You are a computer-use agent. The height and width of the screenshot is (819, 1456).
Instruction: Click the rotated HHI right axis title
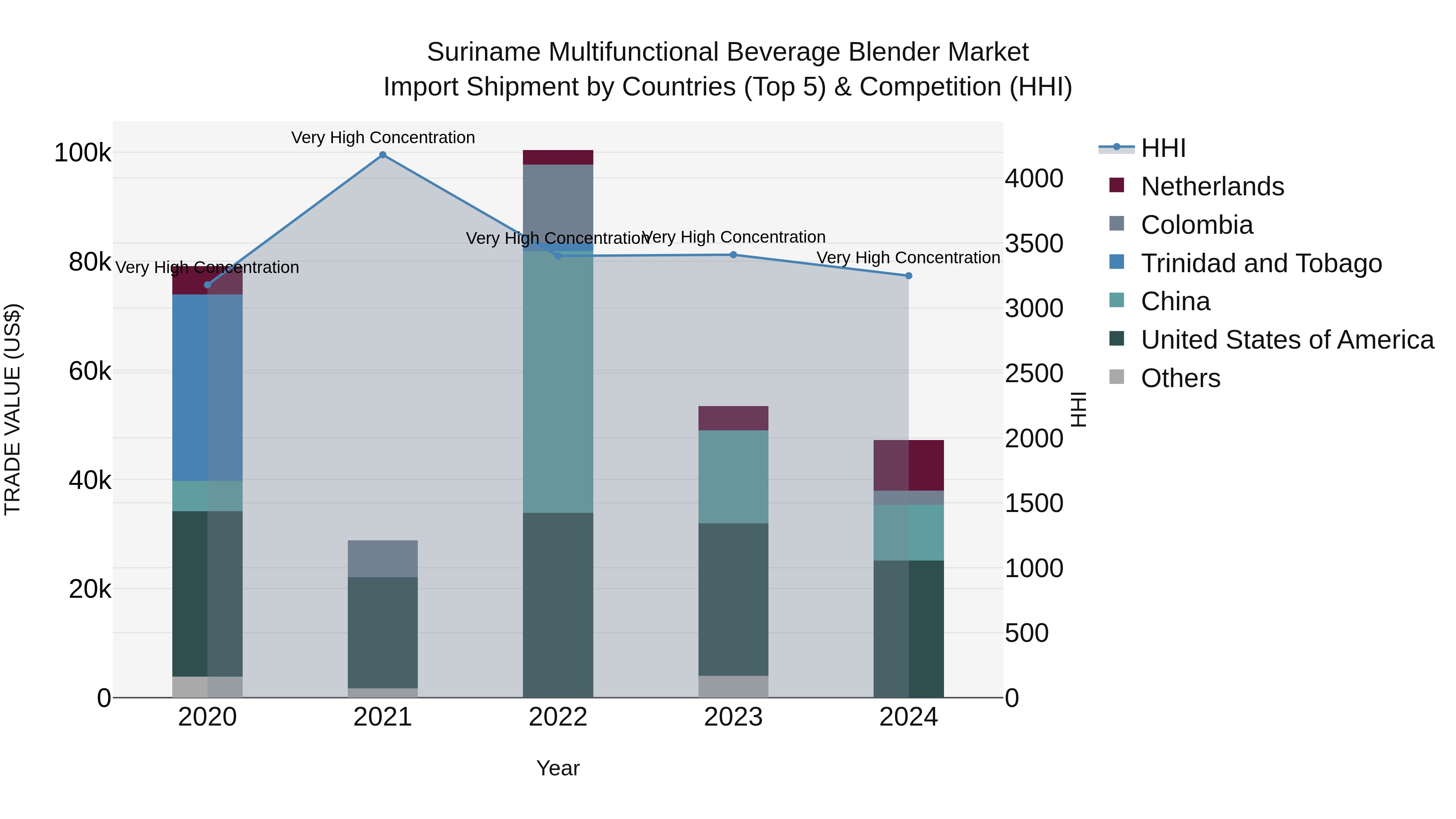point(1078,409)
